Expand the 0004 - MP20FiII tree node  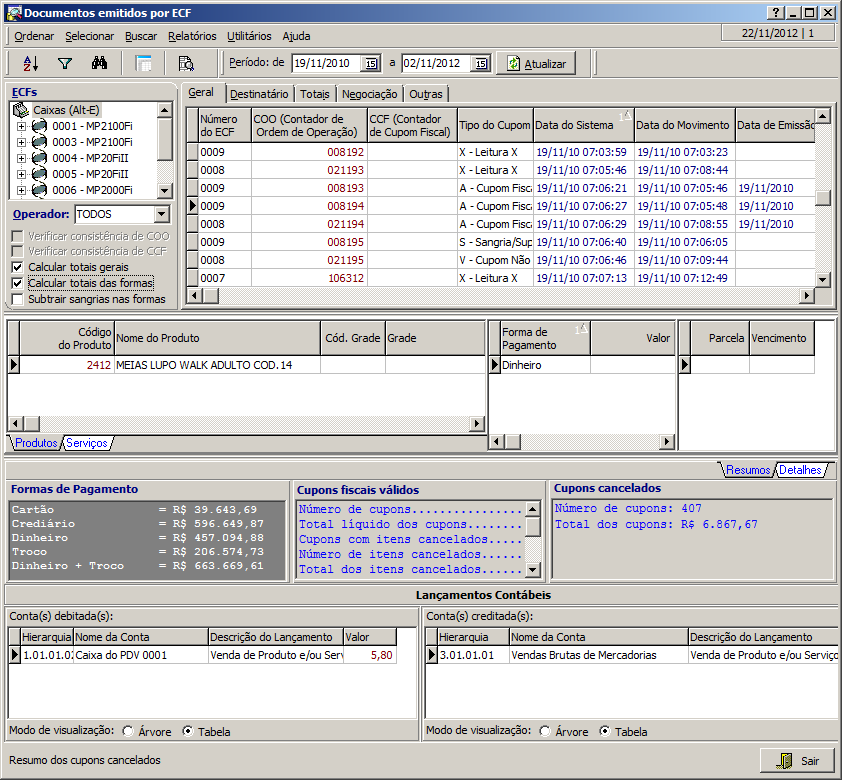pos(21,158)
